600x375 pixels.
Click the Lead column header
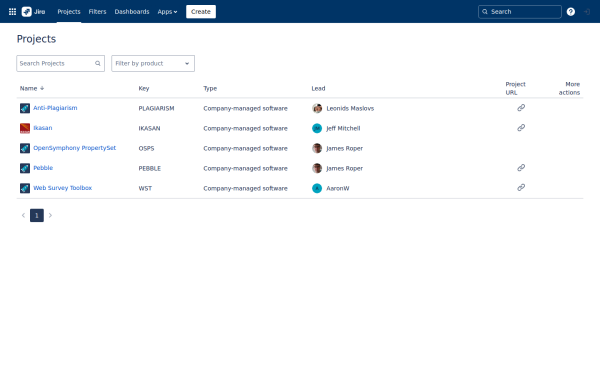point(318,88)
